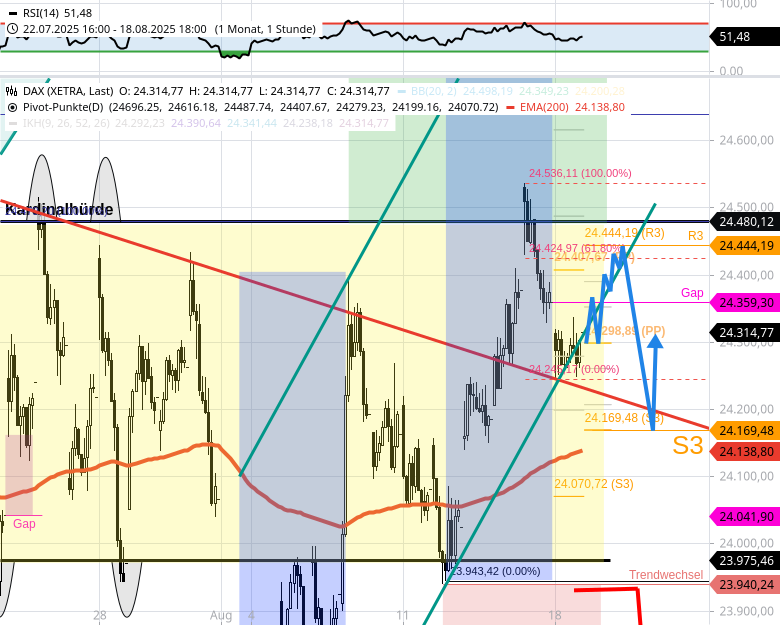Click the red 24.138,80 EMA price tag
The image size is (780, 625).
point(745,452)
